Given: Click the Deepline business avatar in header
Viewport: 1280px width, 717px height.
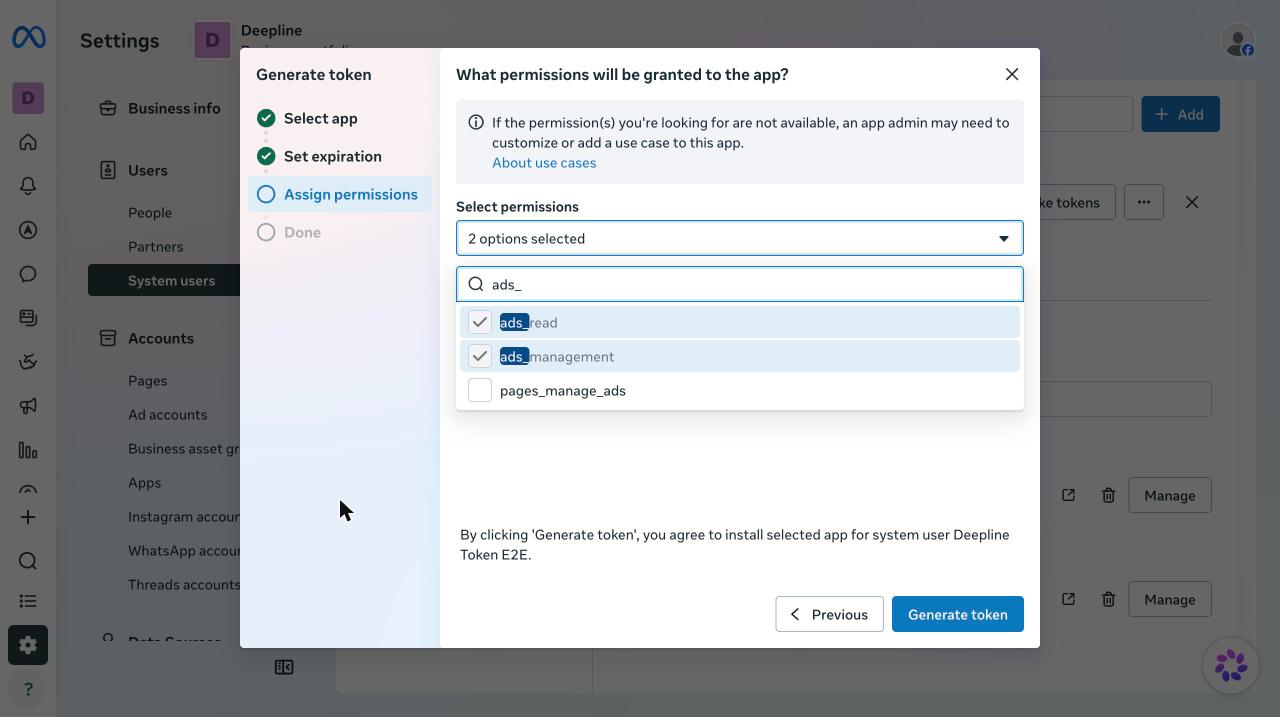Looking at the screenshot, I should tap(212, 40).
